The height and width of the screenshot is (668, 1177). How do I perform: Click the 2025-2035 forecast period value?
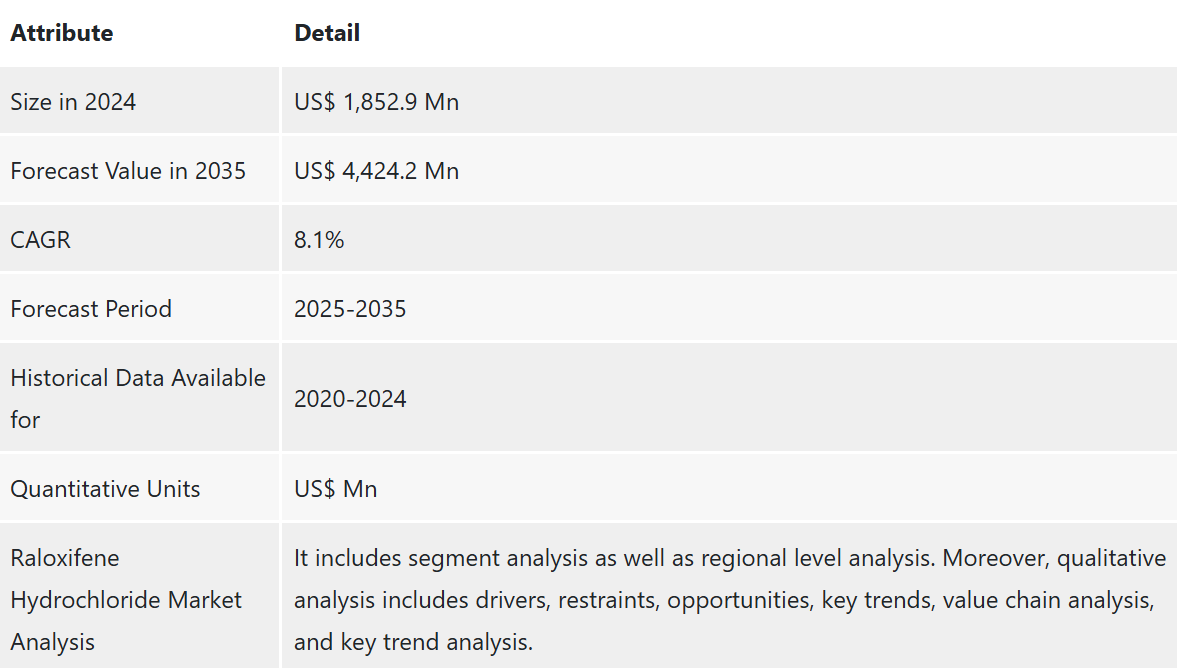(350, 309)
